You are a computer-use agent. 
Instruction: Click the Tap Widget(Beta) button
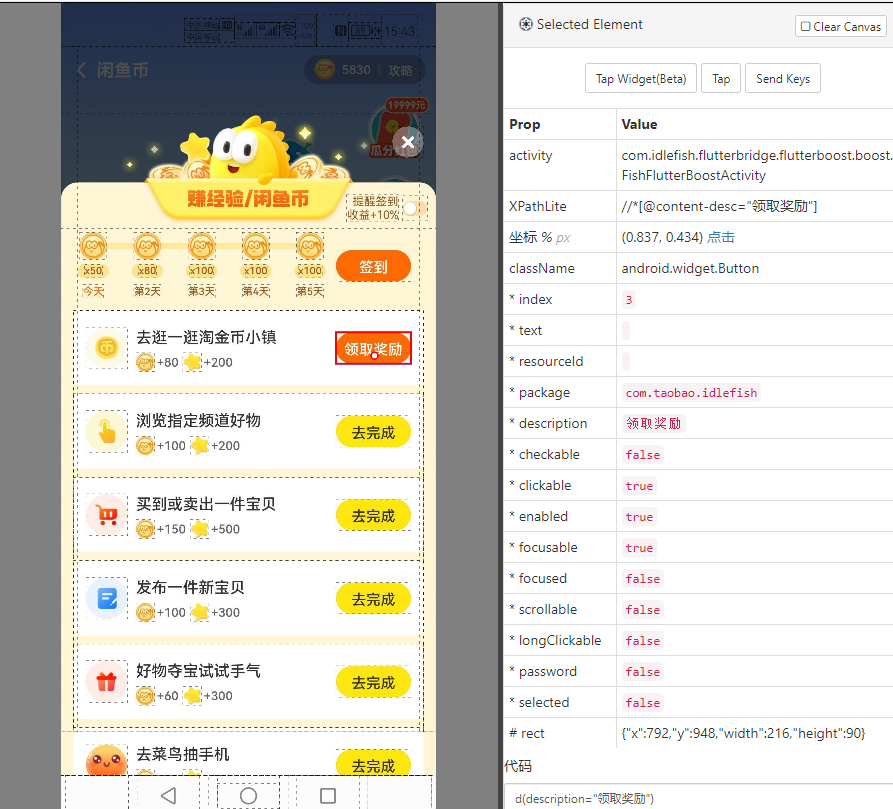[641, 79]
